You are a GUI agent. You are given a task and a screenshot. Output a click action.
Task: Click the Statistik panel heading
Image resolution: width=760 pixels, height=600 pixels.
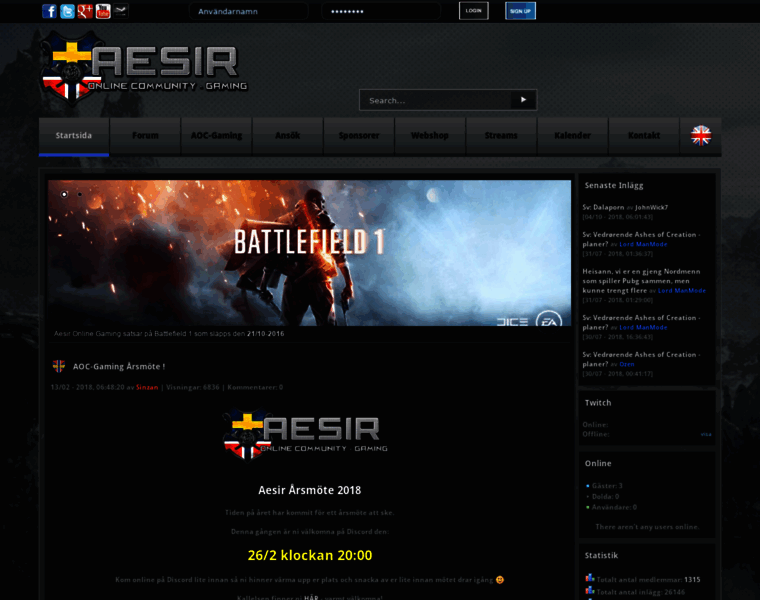pos(601,555)
